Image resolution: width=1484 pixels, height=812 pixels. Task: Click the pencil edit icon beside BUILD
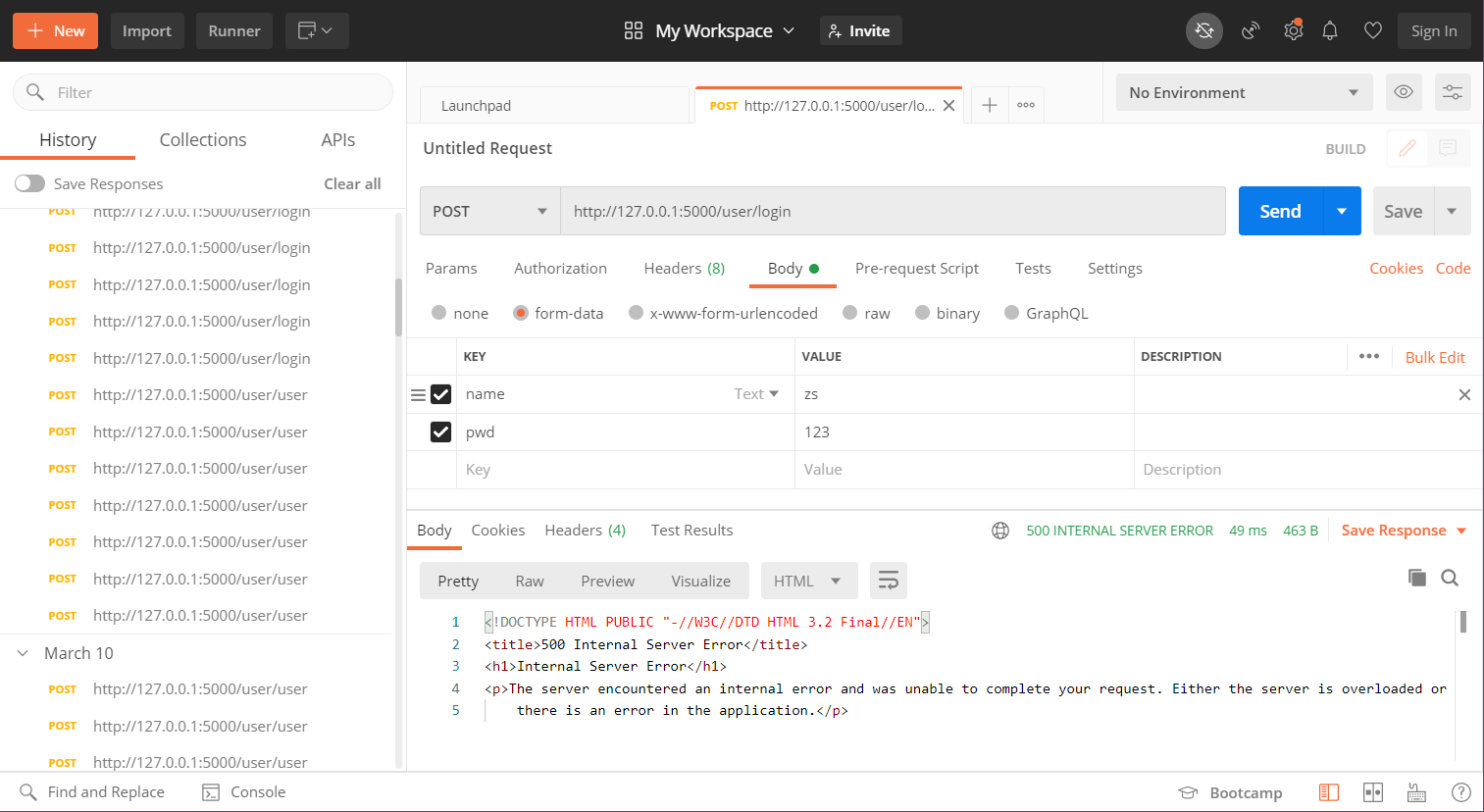pyautogui.click(x=1407, y=148)
